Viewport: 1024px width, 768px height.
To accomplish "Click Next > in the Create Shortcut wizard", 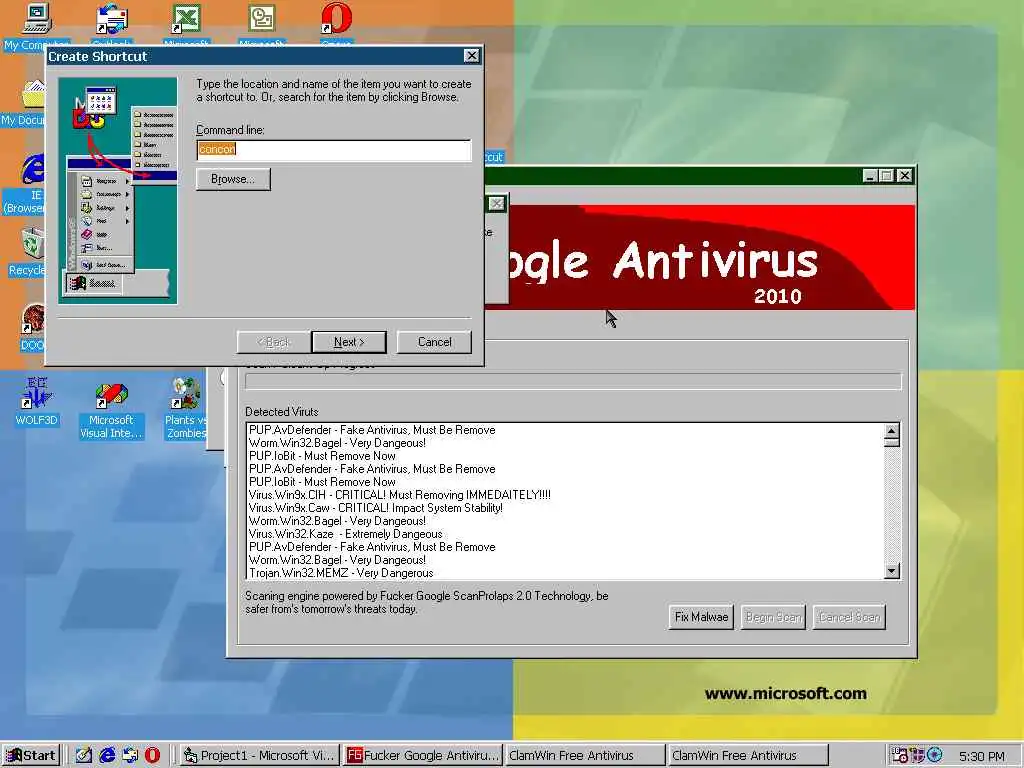I will tap(349, 342).
